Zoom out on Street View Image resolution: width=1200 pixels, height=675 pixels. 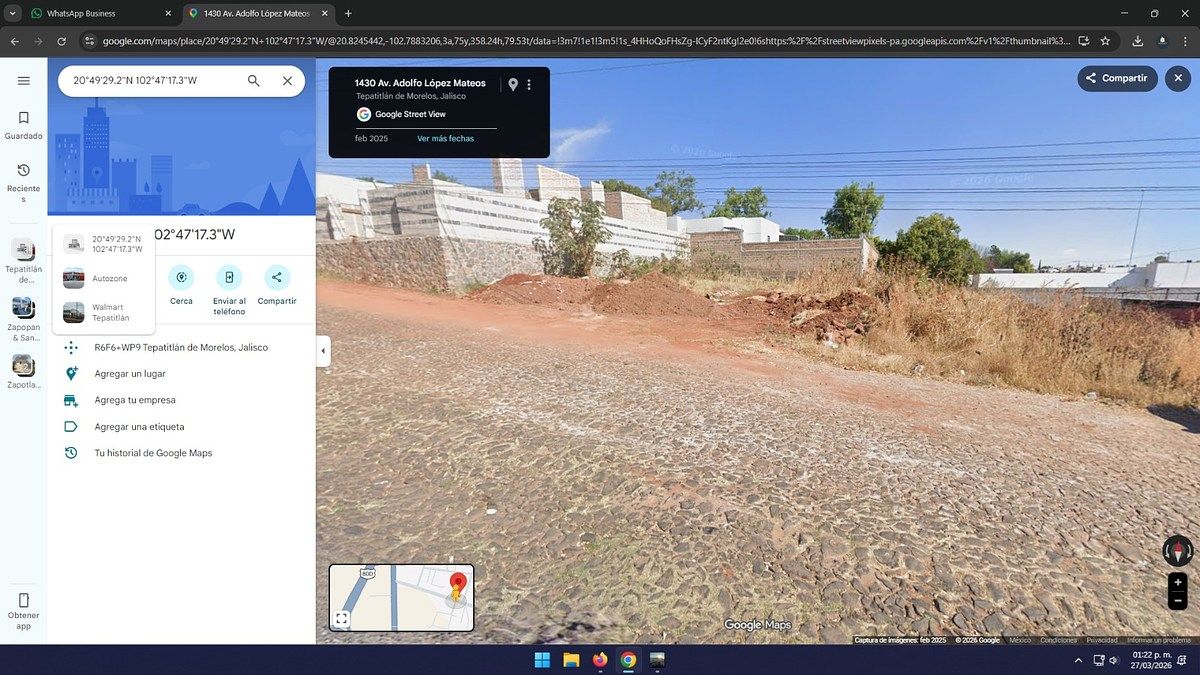(1178, 601)
